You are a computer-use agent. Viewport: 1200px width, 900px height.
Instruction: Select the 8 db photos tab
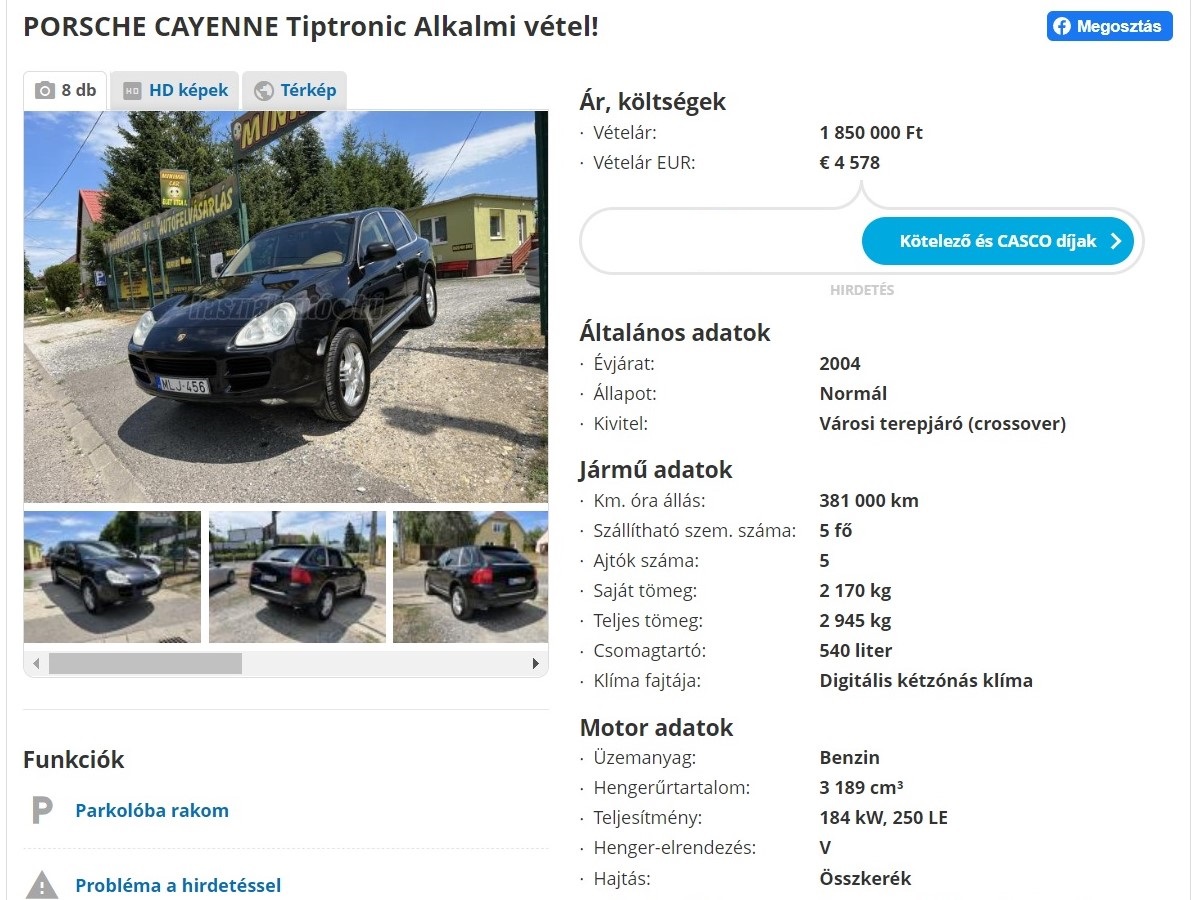[x=65, y=90]
